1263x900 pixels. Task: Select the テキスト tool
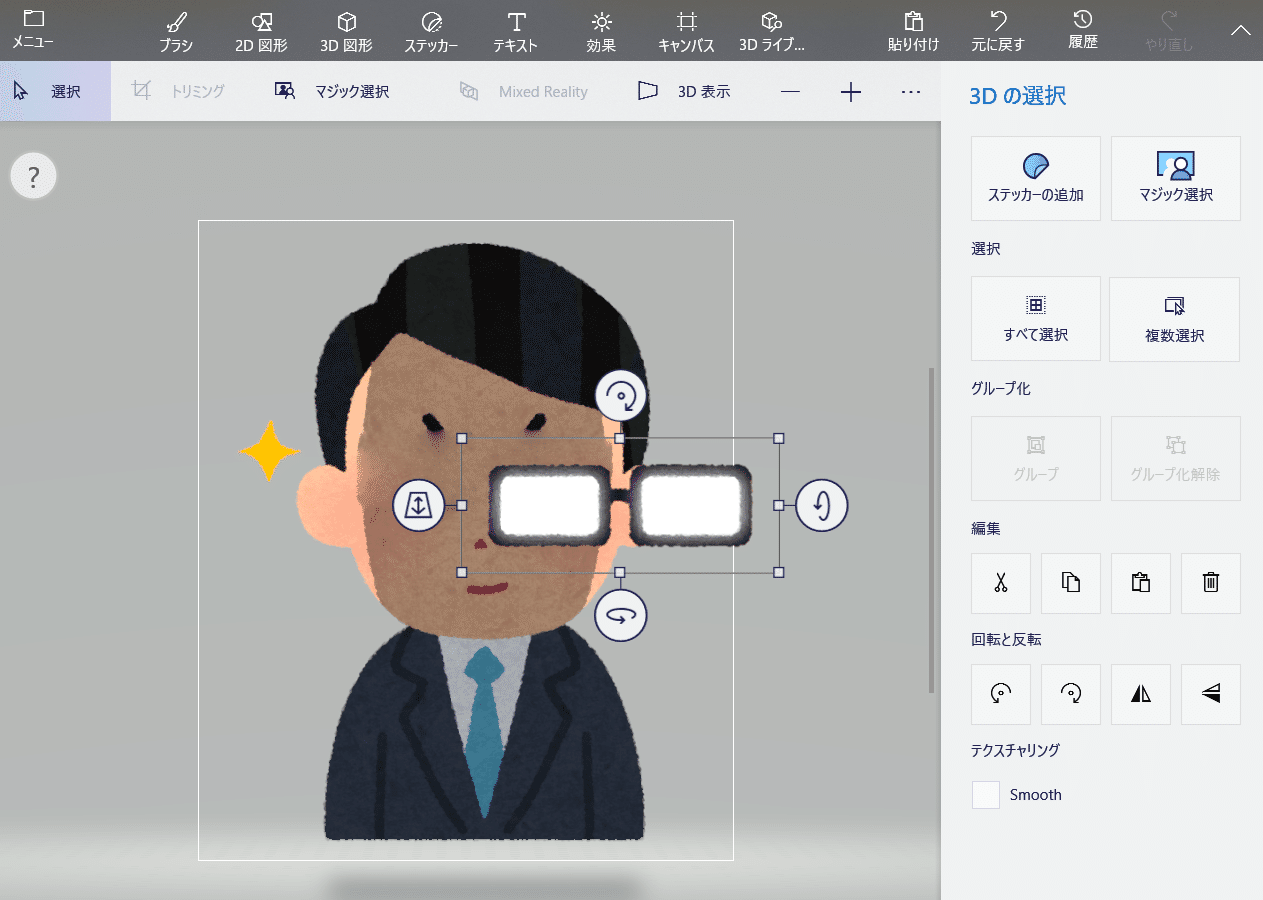pos(516,31)
